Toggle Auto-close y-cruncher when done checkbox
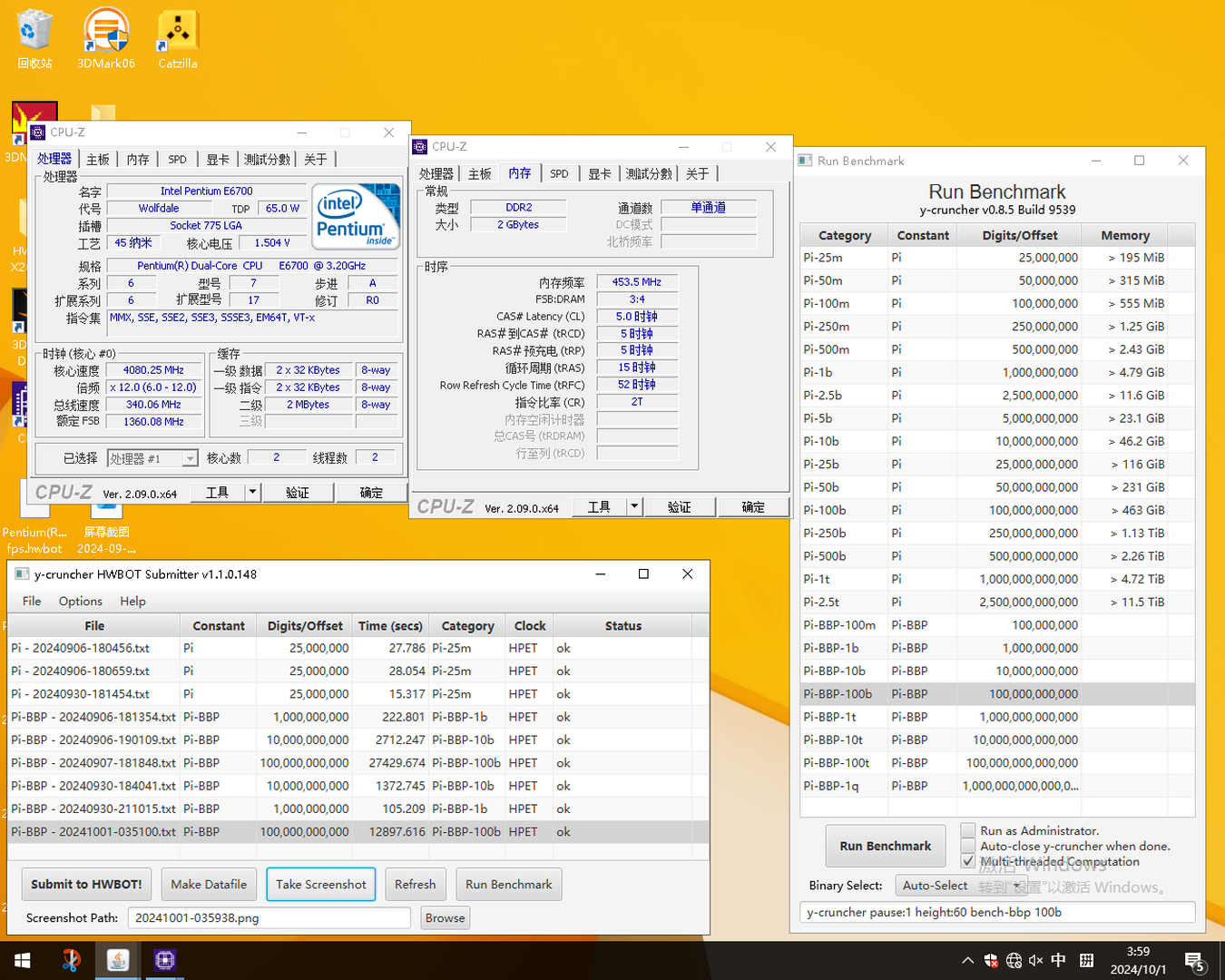The image size is (1225, 980). click(x=968, y=846)
